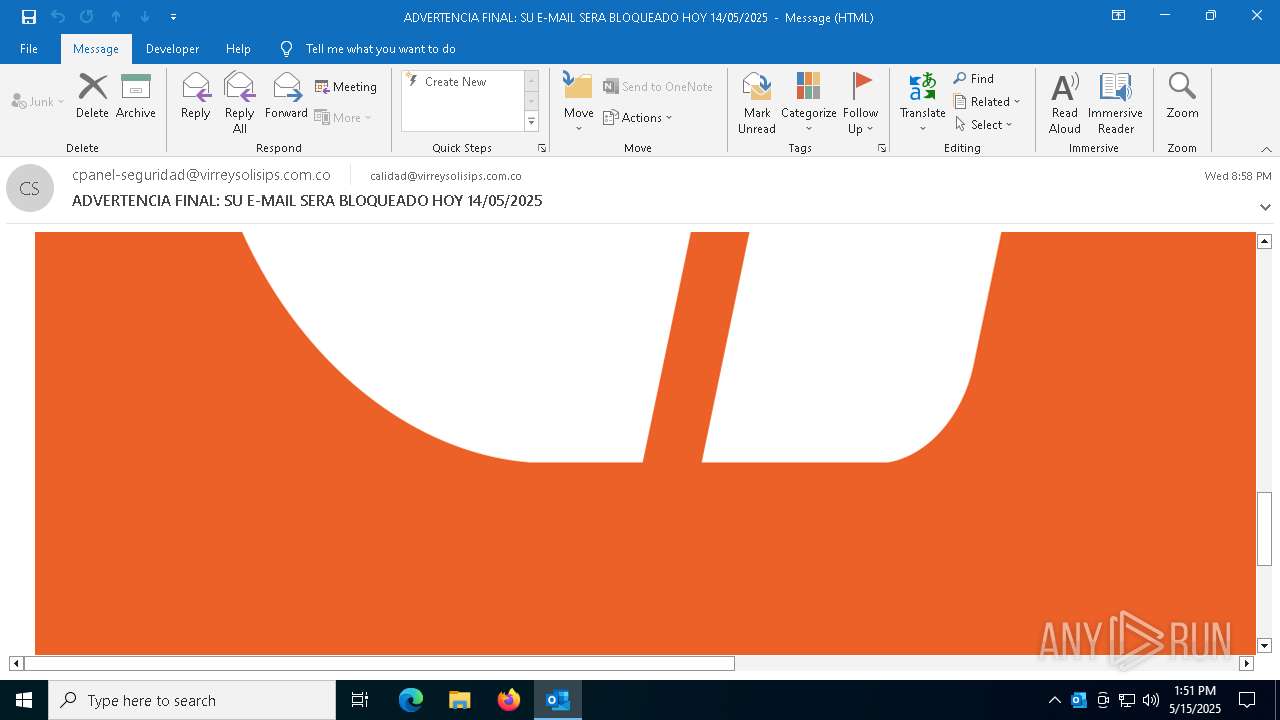The height and width of the screenshot is (720, 1280).
Task: Click the Undo arrow in the quick access toolbar
Action: [58, 17]
